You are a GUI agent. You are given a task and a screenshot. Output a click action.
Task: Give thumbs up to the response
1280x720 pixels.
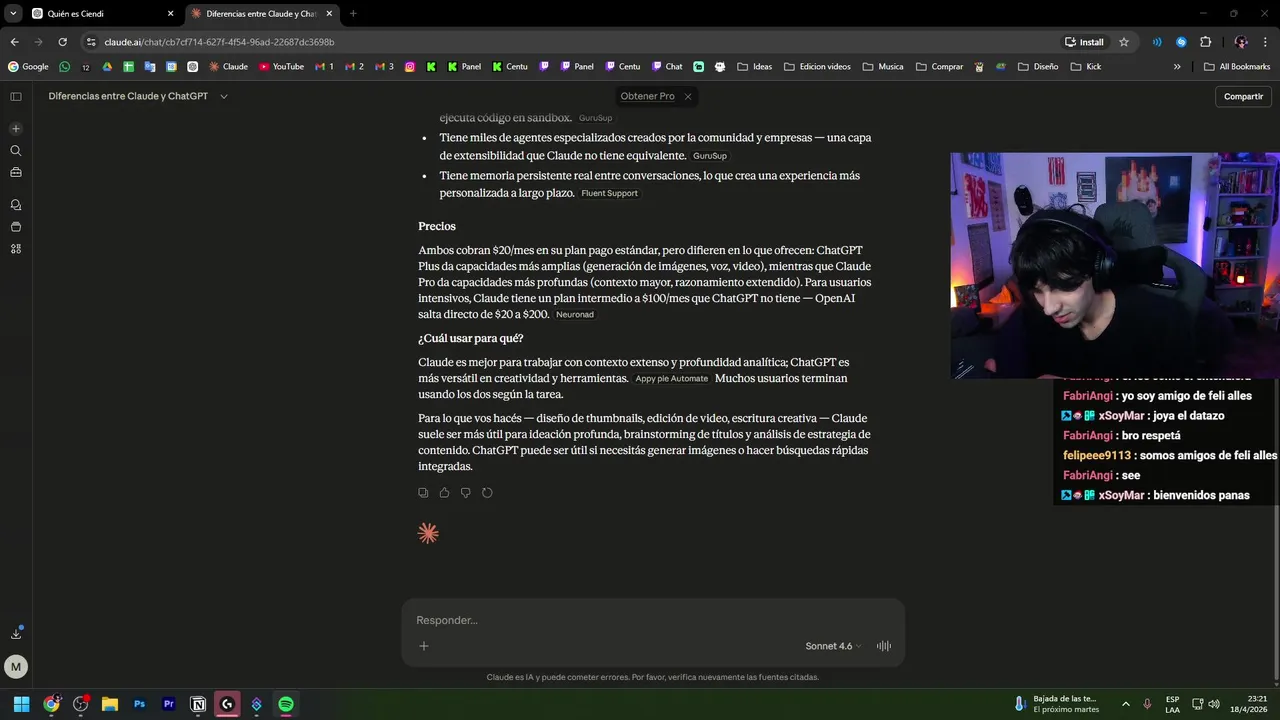[x=444, y=493]
